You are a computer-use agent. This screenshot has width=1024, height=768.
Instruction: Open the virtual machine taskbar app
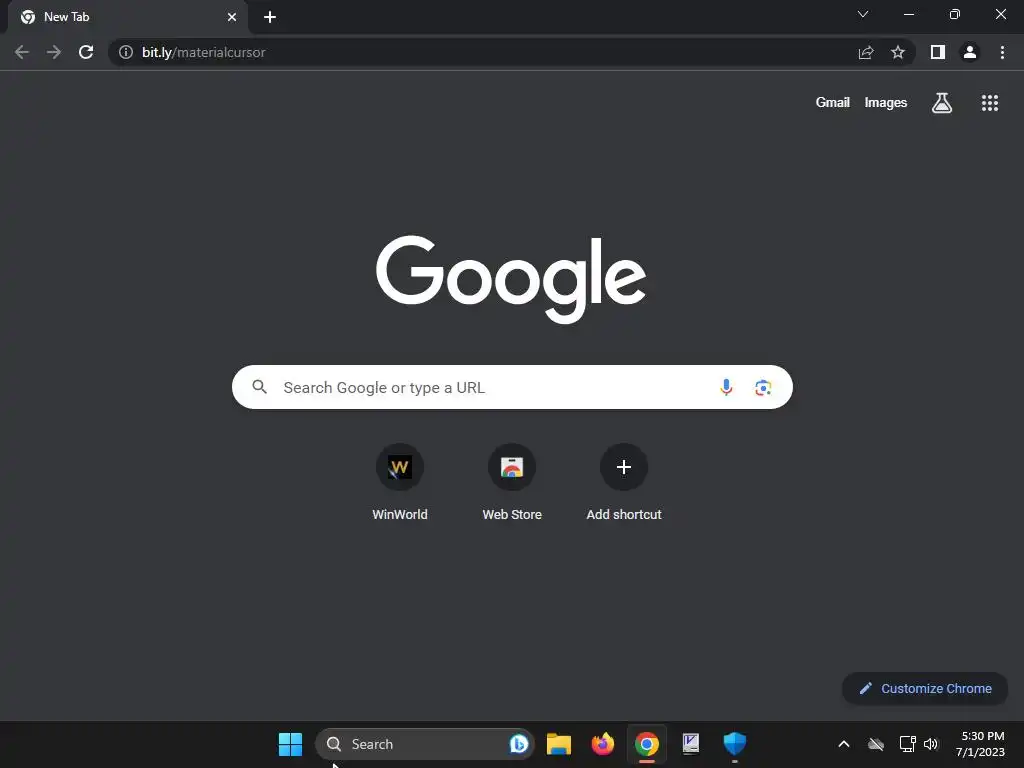[x=691, y=744]
